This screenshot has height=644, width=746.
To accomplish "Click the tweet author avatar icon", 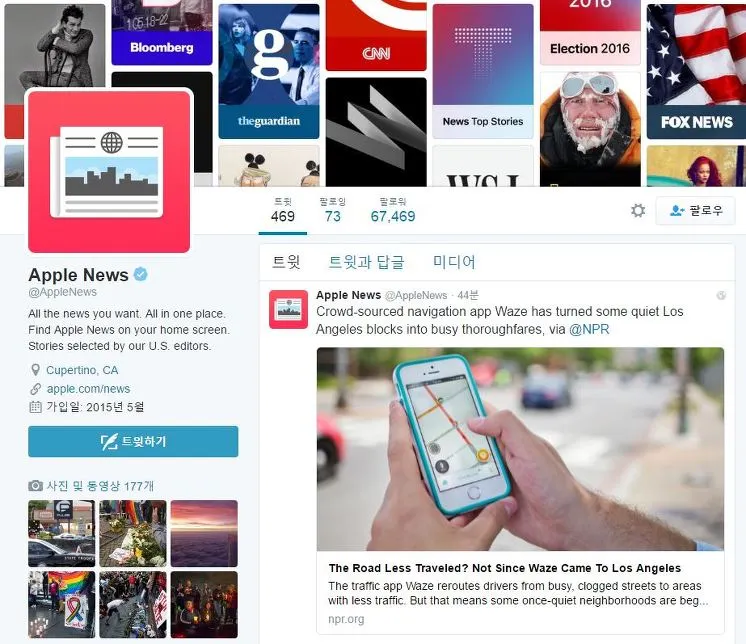I will tap(288, 309).
